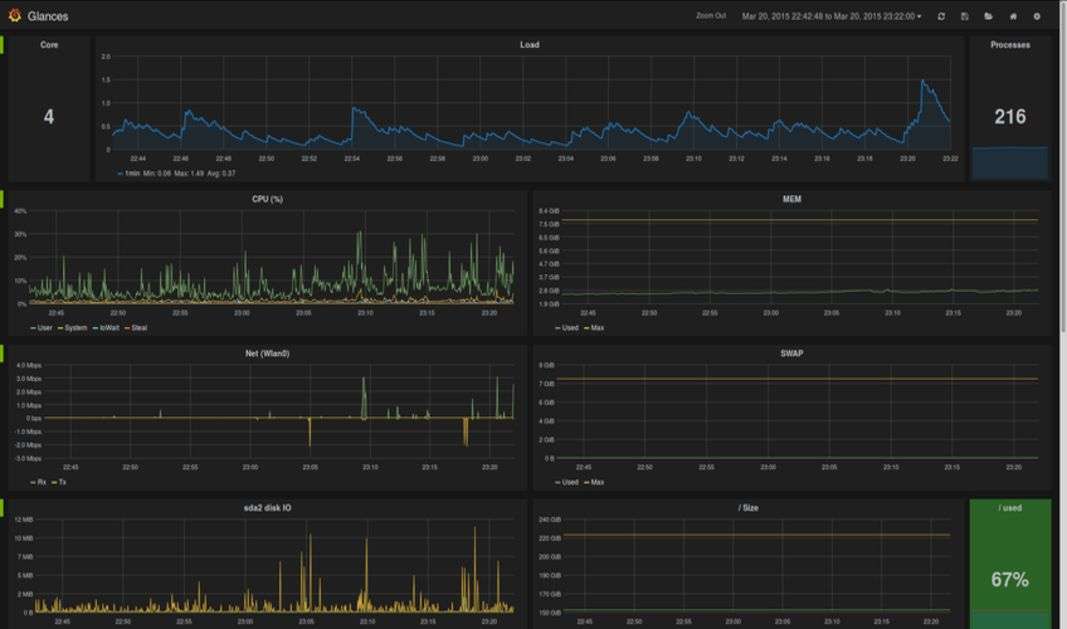Save the dashboard using the floppy disk icon
Viewport: 1067px width, 629px height.
pyautogui.click(x=965, y=17)
